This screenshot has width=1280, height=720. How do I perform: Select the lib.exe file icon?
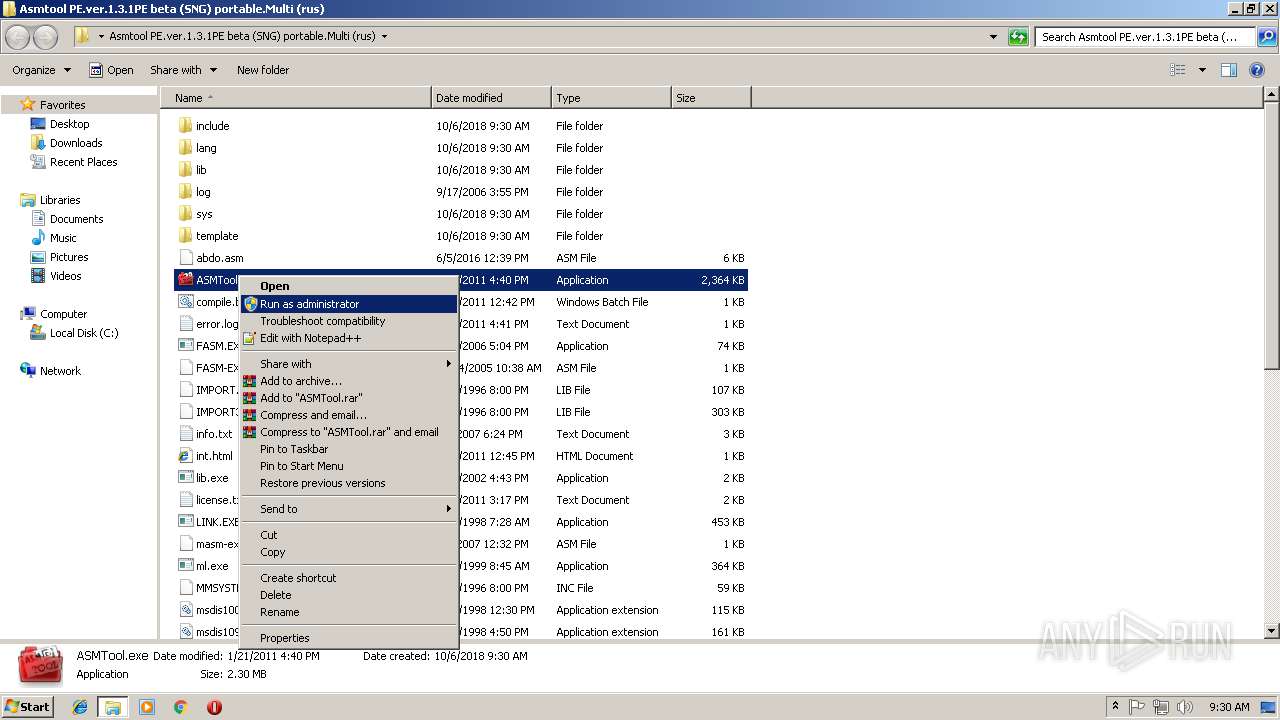[185, 478]
